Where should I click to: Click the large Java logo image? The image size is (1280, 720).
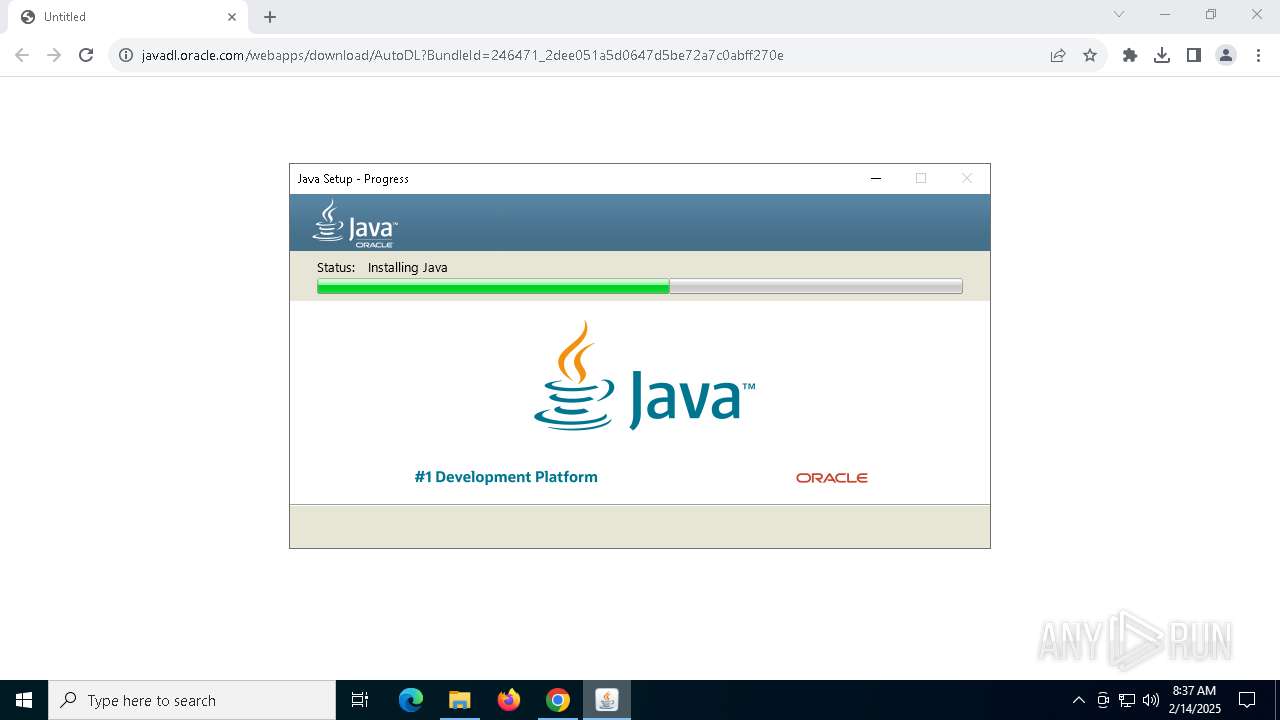(x=644, y=376)
